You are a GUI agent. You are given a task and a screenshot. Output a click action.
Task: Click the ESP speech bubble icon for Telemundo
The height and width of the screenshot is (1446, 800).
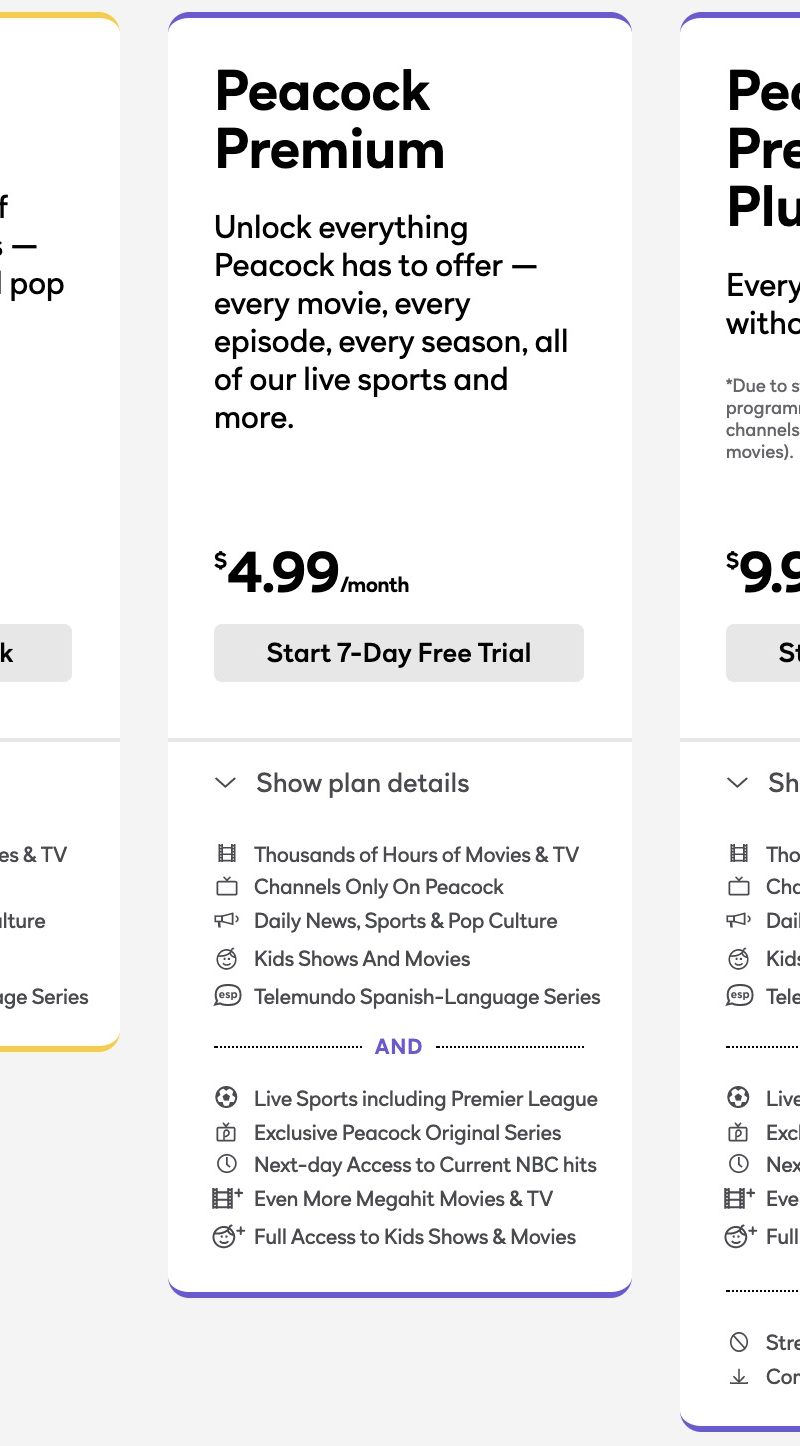(x=227, y=997)
